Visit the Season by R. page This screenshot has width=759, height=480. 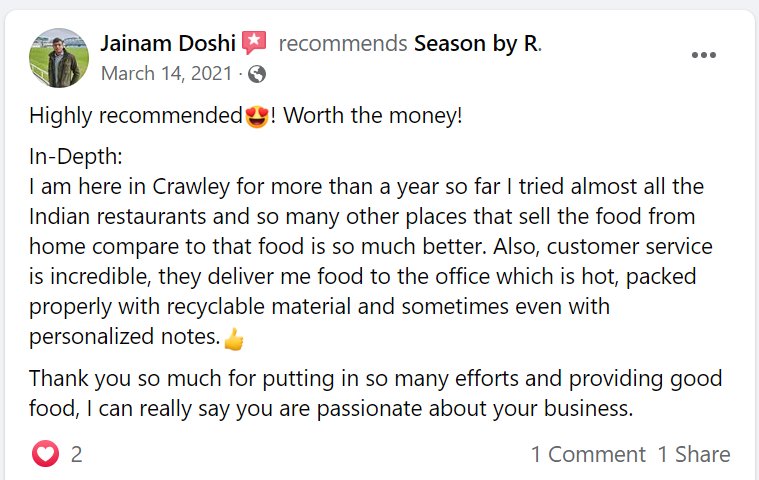(477, 44)
